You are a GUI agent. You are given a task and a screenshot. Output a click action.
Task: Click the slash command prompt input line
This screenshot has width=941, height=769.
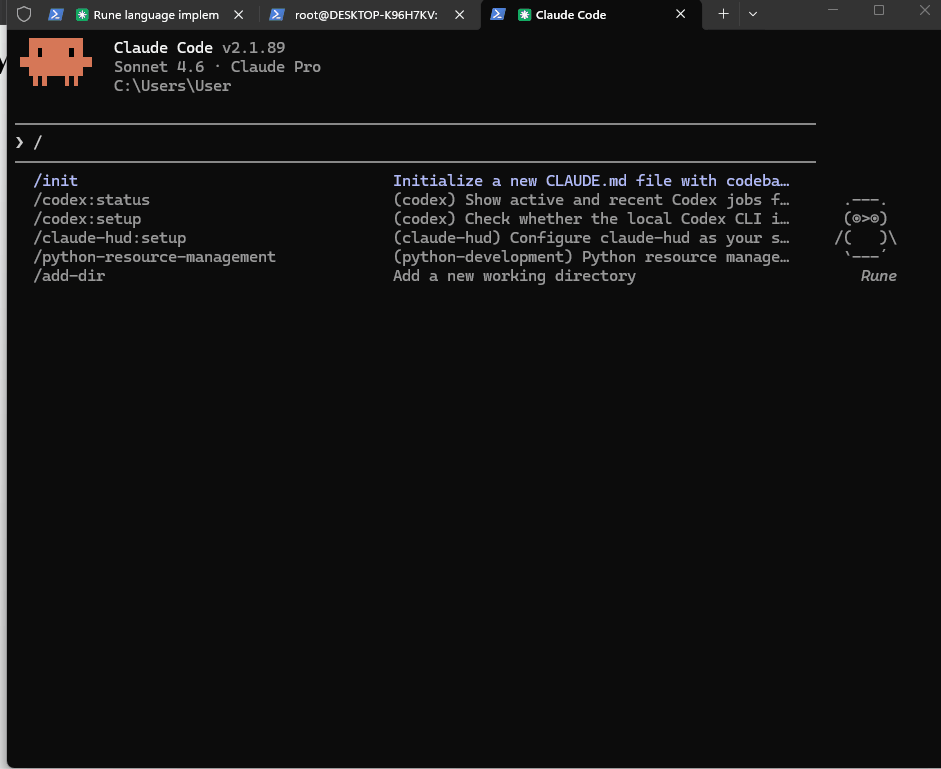[400, 143]
